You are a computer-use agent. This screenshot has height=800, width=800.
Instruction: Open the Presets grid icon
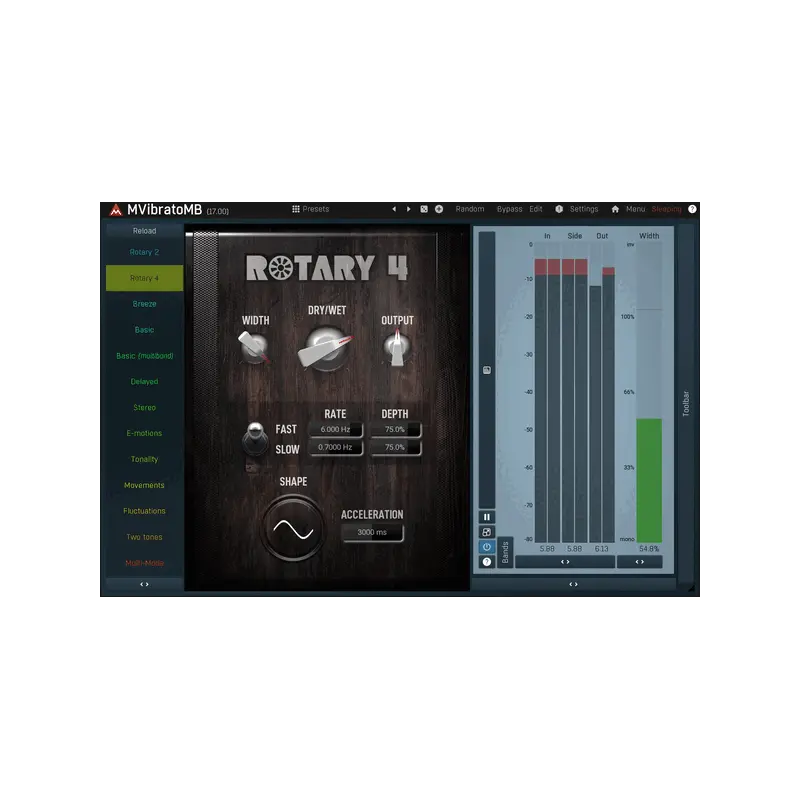click(296, 209)
